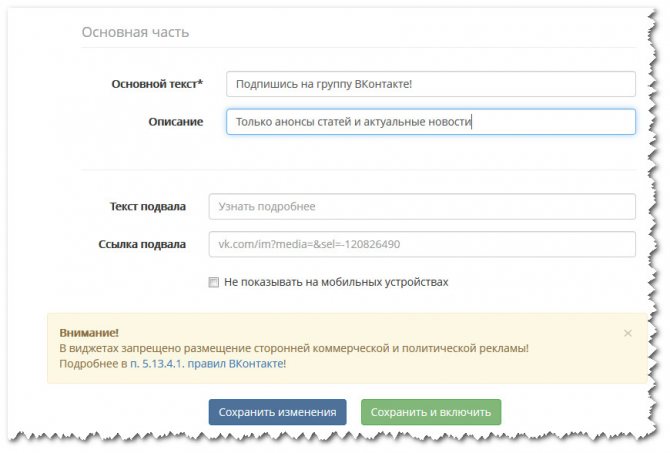Click into the 'Описание' text field
The image size is (670, 453).
tap(430, 122)
